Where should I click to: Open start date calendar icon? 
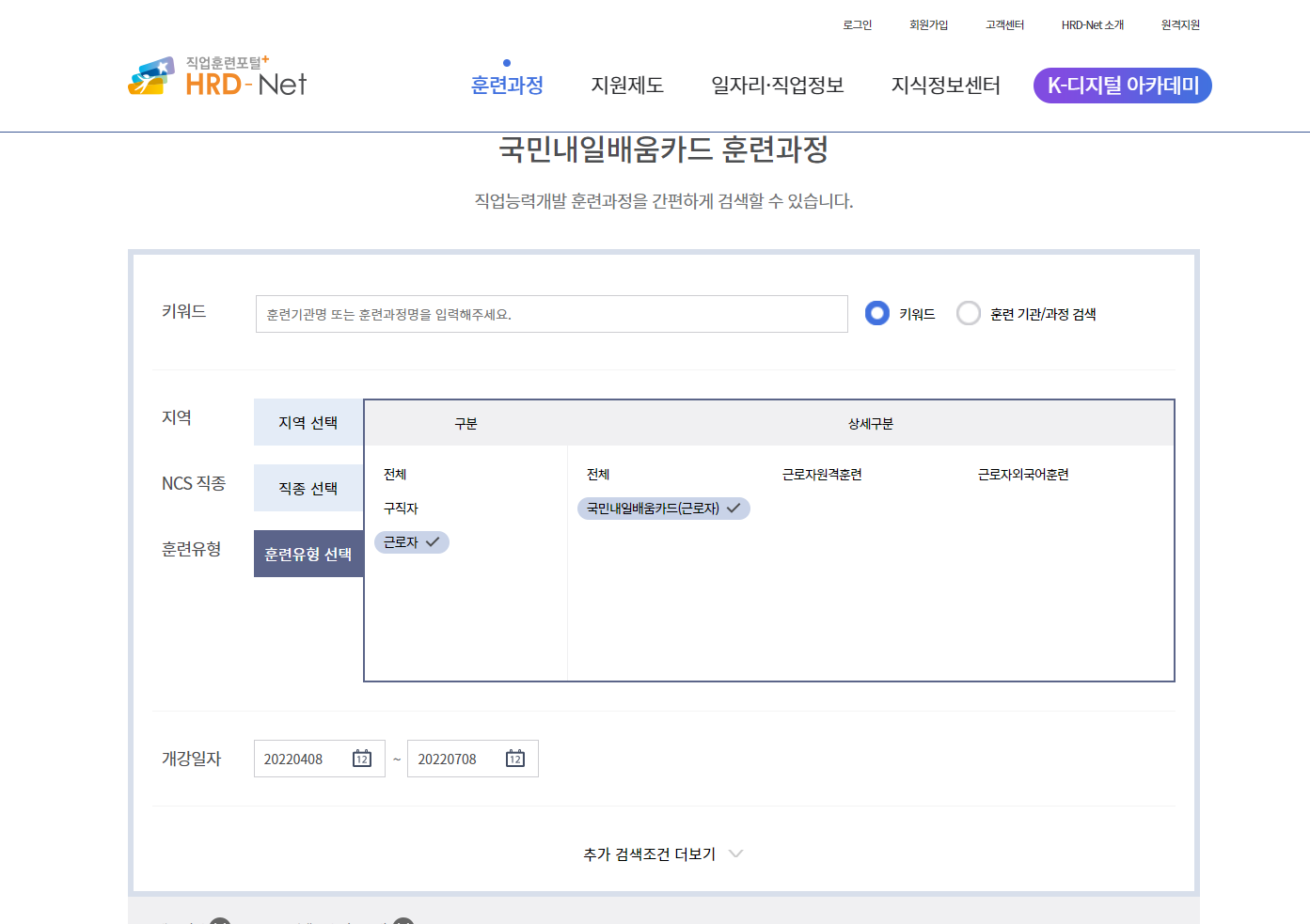362,759
